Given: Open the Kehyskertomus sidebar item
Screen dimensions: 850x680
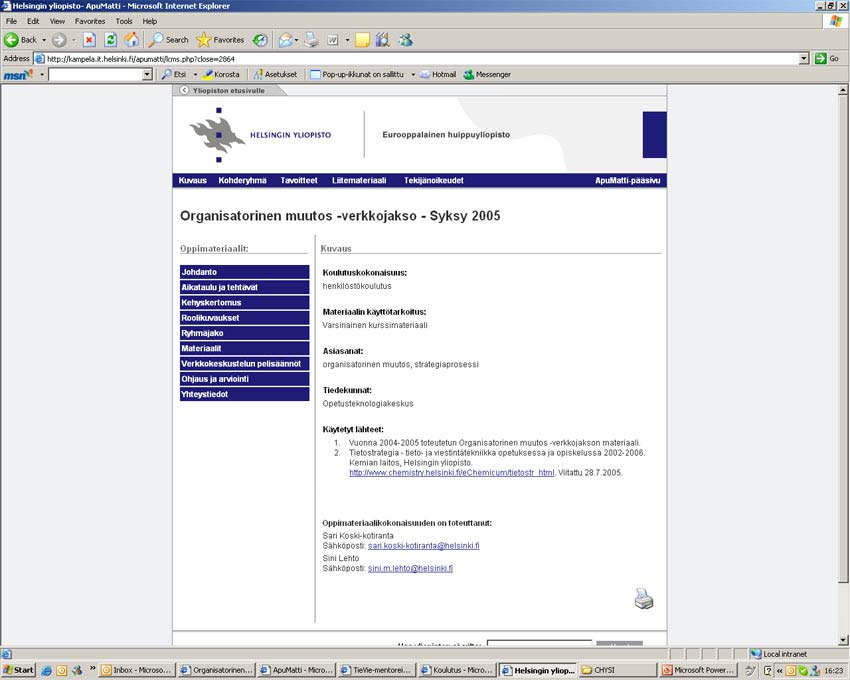Looking at the screenshot, I should point(244,303).
